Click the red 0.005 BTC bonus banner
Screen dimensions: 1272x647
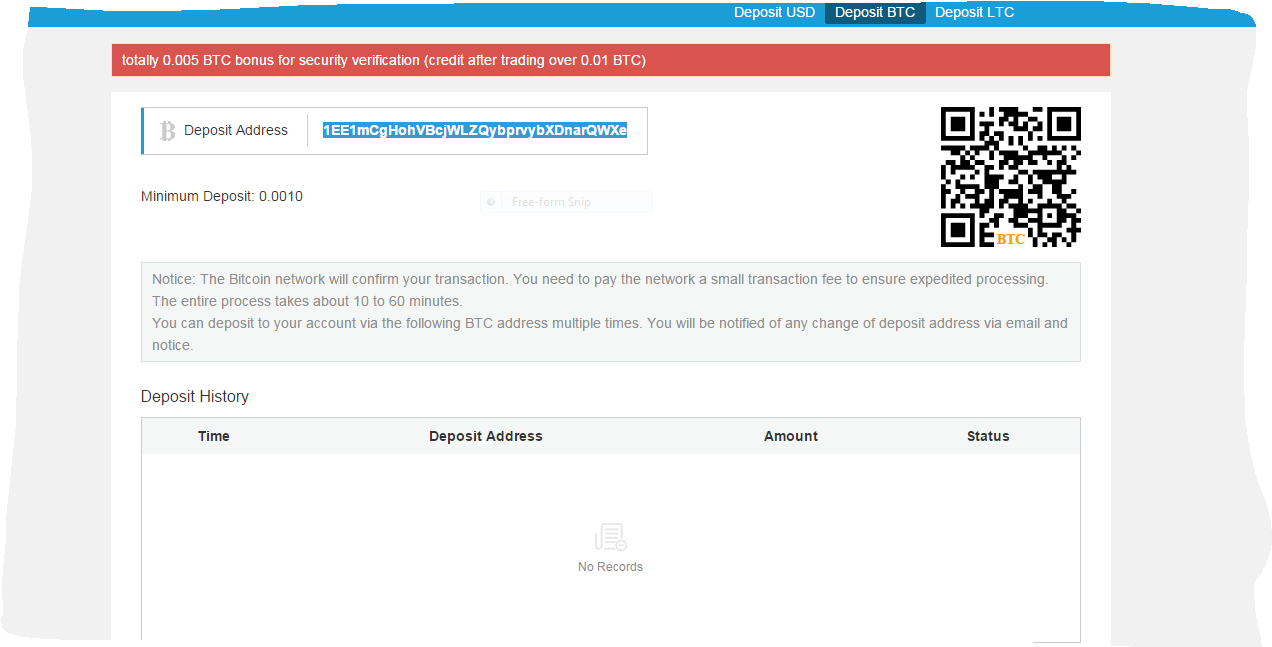pyautogui.click(x=611, y=60)
